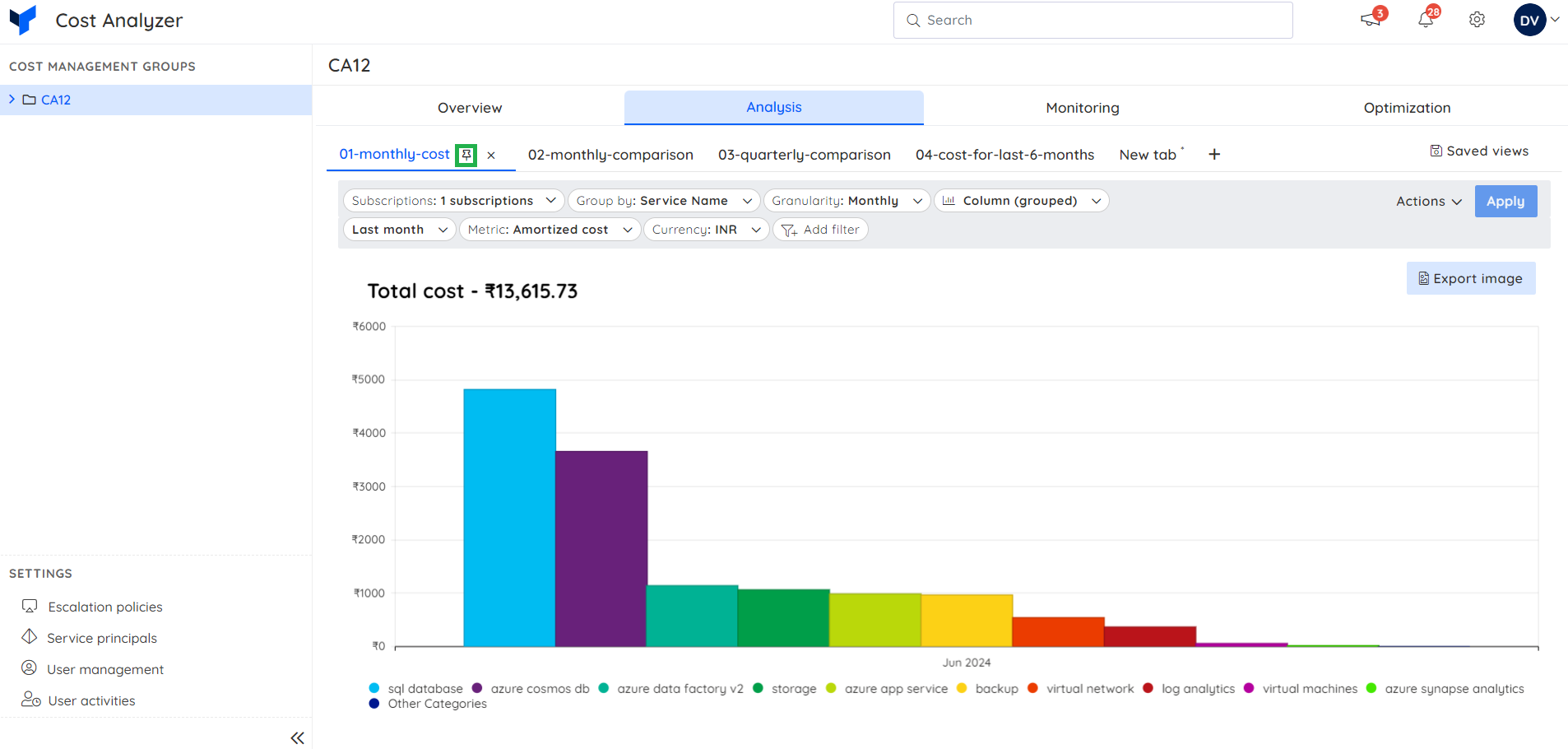Open User management settings
This screenshot has width=1568, height=749.
[92, 669]
